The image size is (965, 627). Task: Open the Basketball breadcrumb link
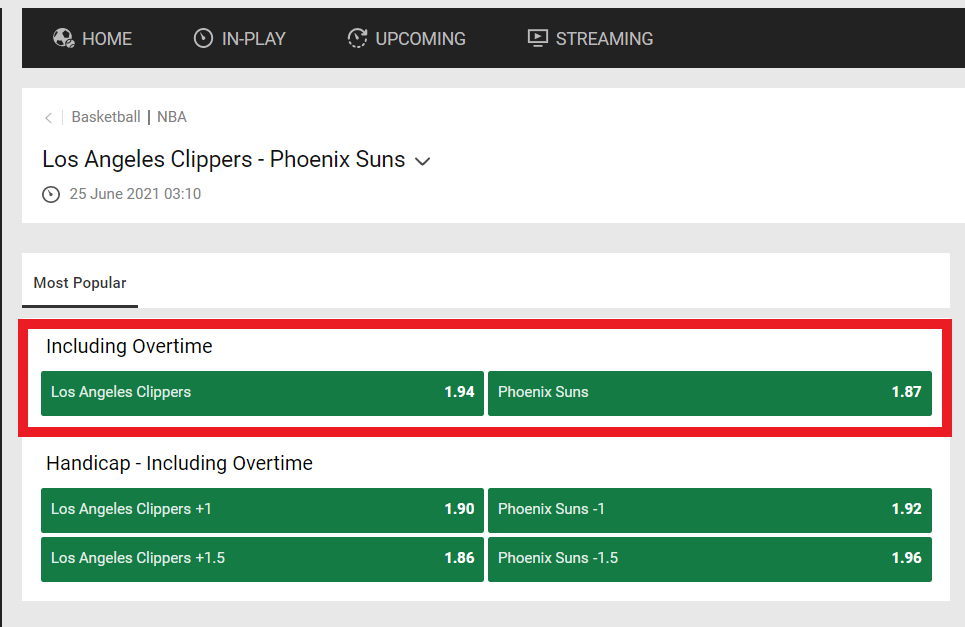coord(106,117)
